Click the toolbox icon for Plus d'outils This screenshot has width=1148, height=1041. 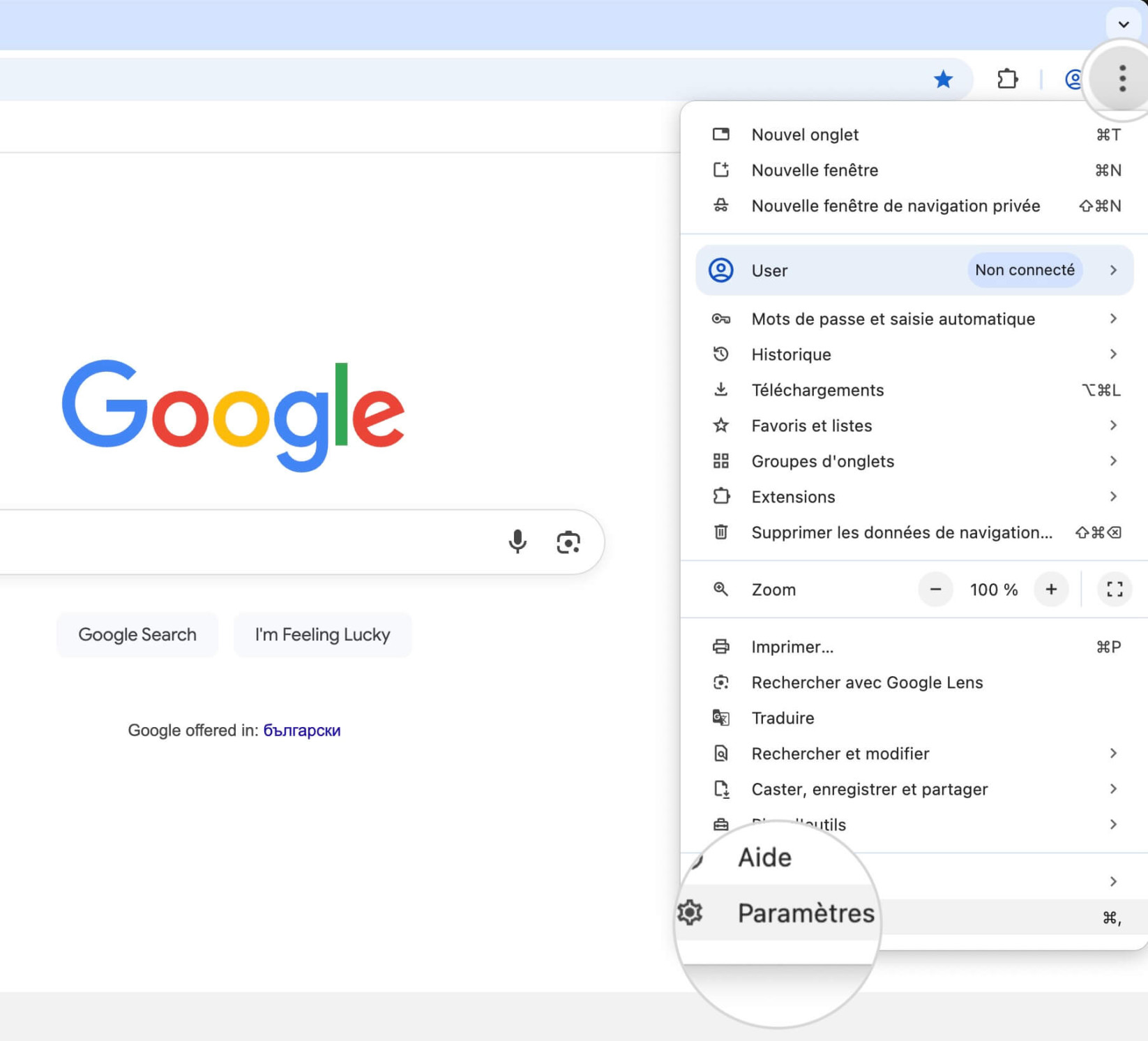tap(721, 825)
